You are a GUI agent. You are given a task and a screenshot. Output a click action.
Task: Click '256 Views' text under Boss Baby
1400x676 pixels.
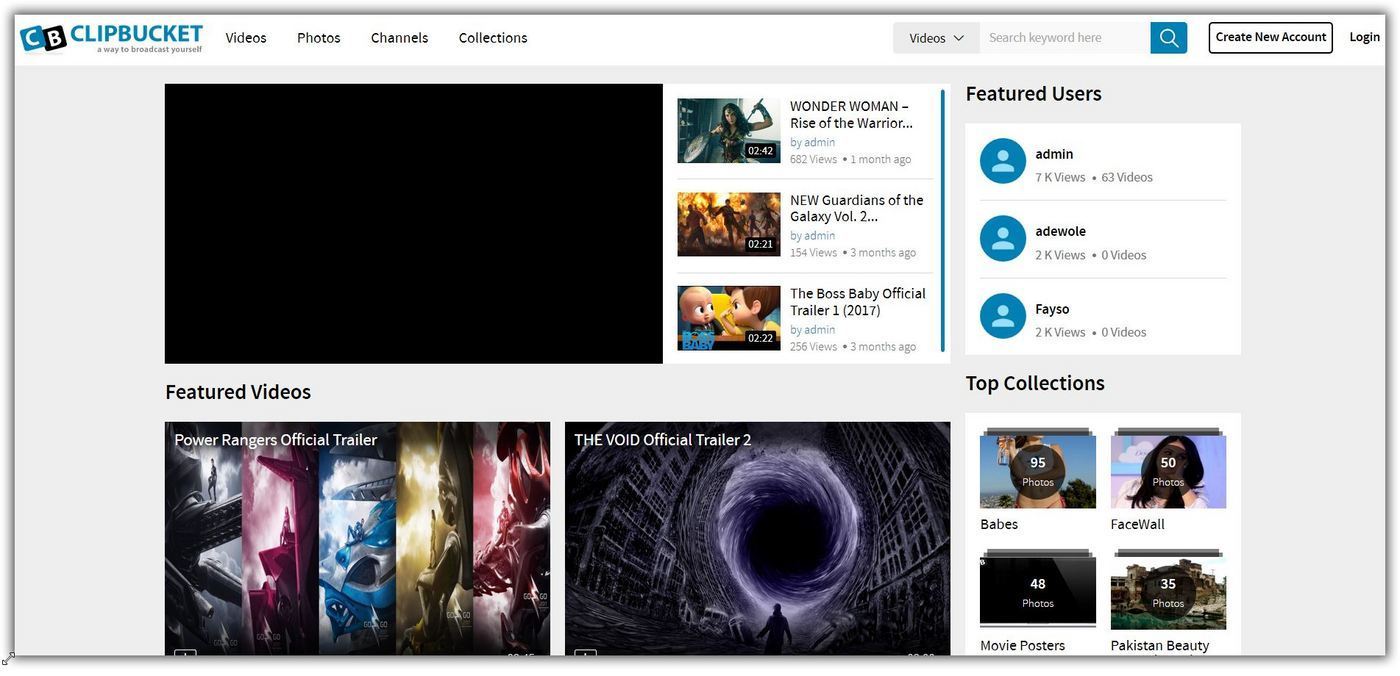coord(813,347)
